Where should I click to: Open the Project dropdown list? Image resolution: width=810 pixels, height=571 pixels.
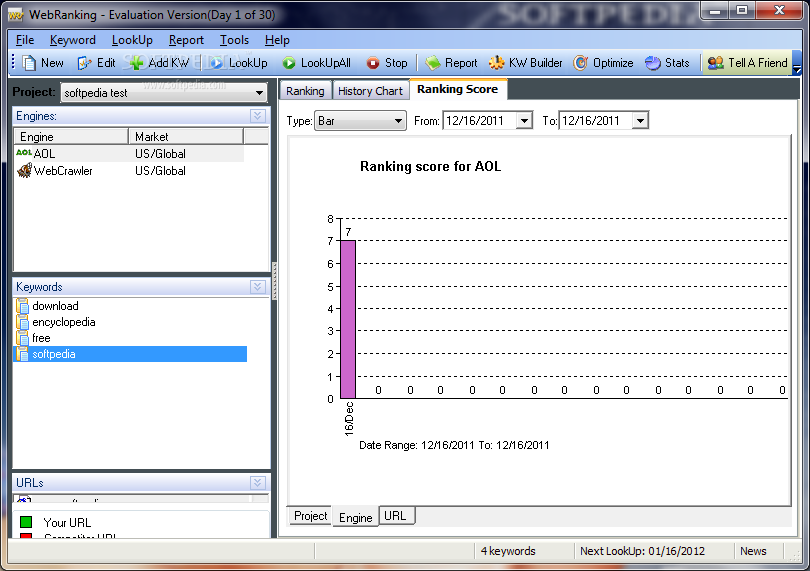259,93
